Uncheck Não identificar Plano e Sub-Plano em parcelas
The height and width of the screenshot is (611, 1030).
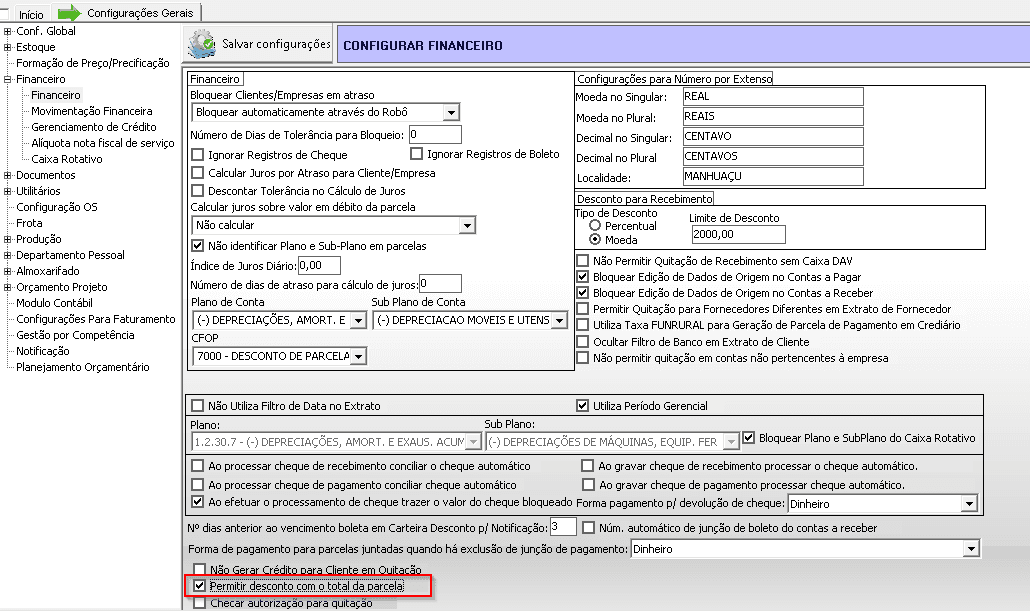coord(198,246)
